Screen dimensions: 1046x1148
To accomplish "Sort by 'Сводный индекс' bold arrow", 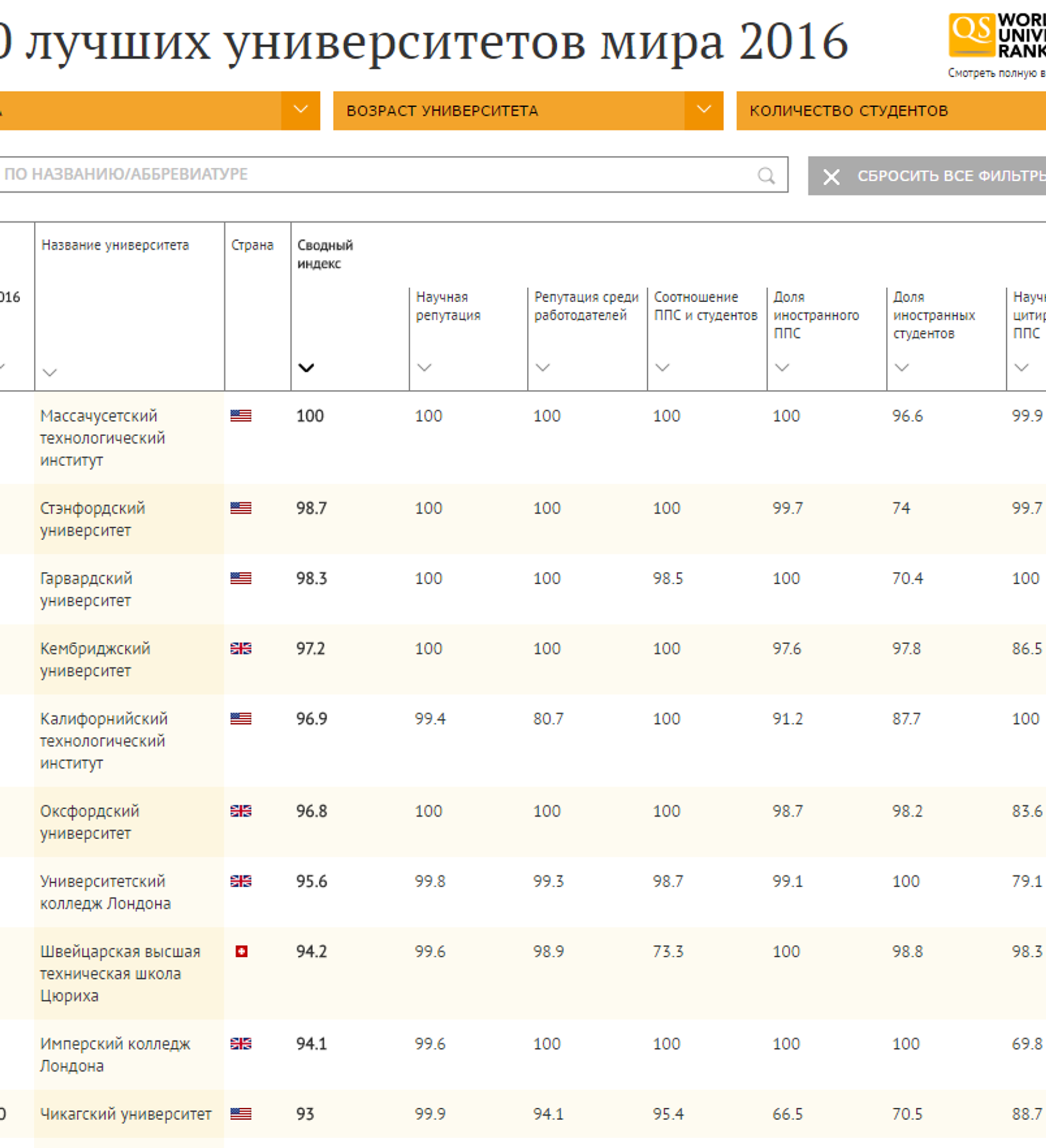I will [306, 368].
